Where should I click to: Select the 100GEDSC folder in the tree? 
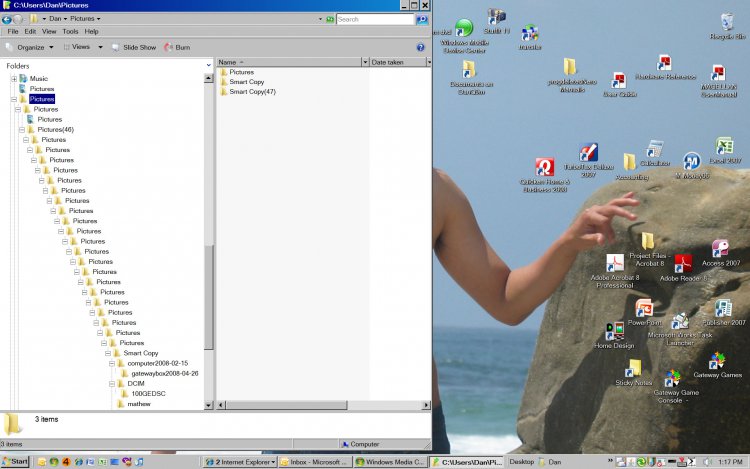(x=148, y=393)
